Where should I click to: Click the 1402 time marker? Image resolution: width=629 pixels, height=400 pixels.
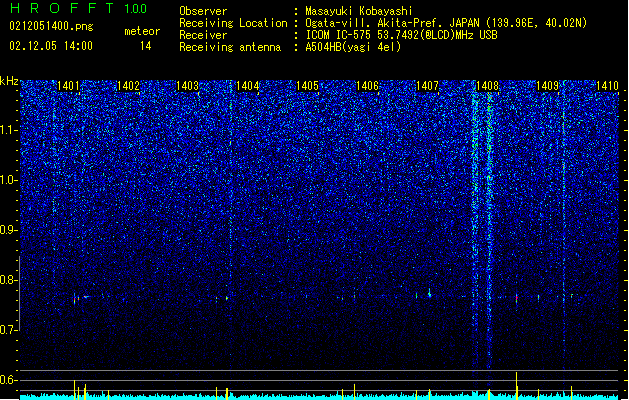(128, 86)
